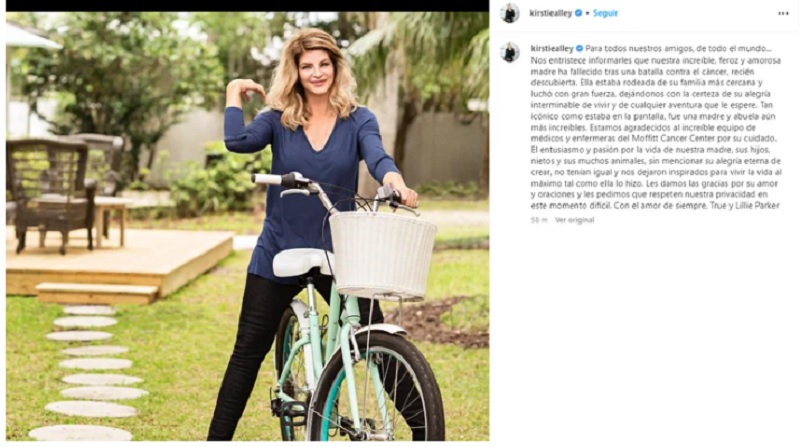800x447 pixels.
Task: Click the 58 m timestamp below the caption
Action: coord(539,220)
